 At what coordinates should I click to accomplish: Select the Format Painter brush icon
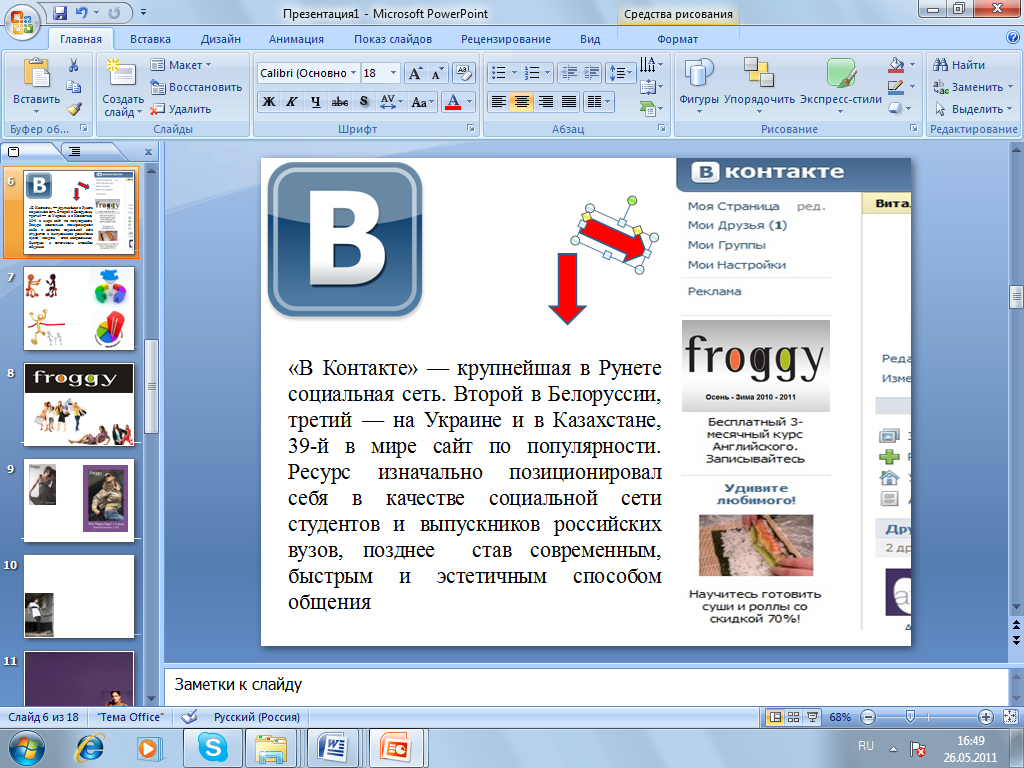tap(74, 108)
